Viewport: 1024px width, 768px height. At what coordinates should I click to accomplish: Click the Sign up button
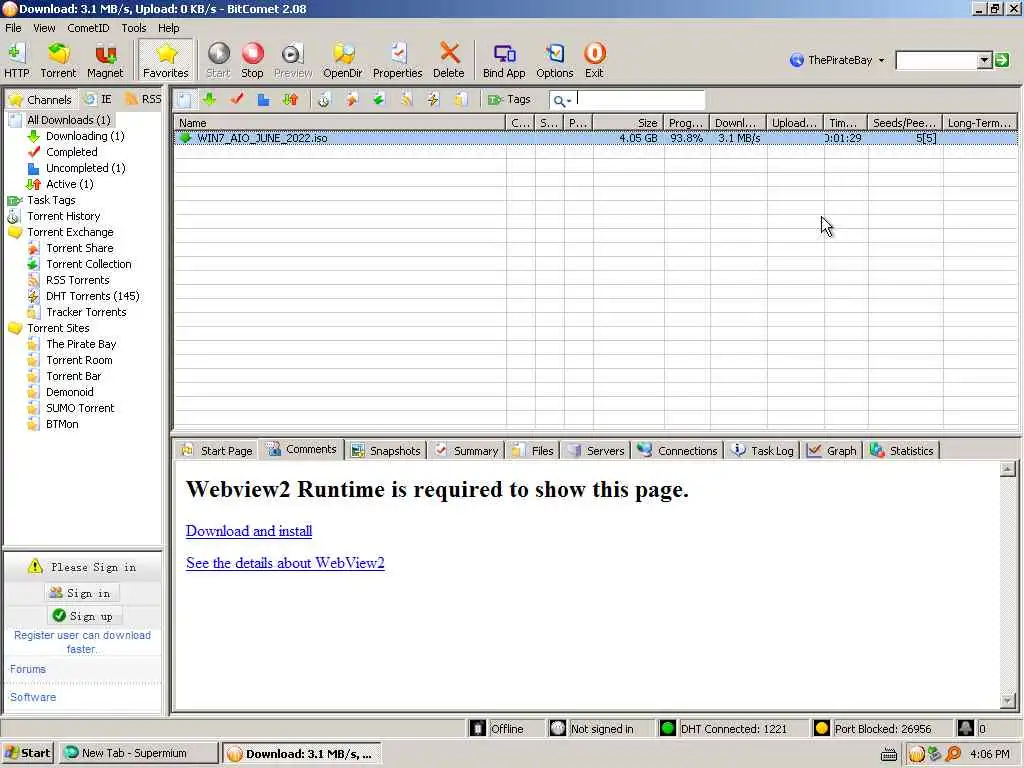pyautogui.click(x=84, y=616)
